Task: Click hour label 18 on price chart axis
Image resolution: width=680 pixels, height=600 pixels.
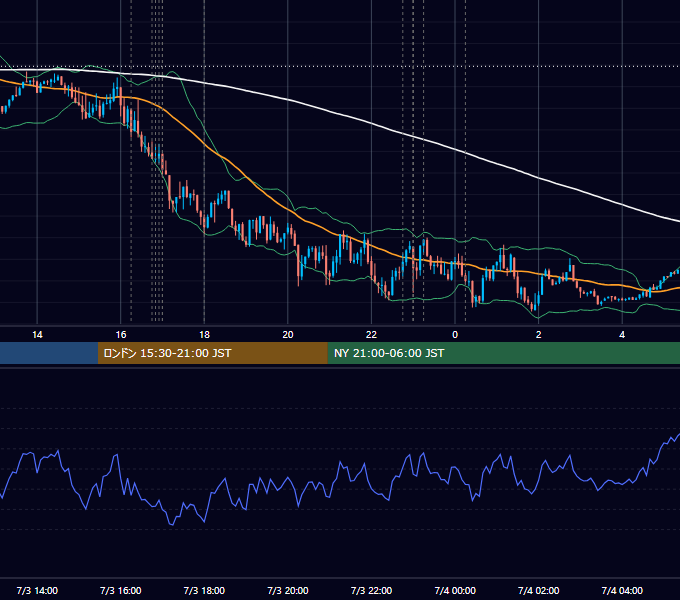Action: [x=204, y=335]
